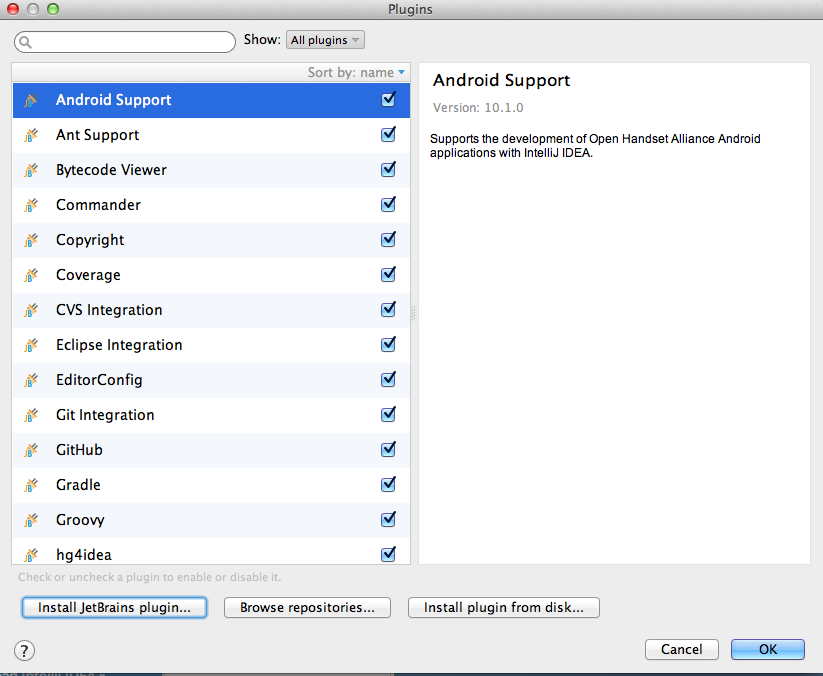Click the Bytecode Viewer plugin icon
This screenshot has height=676, width=823.
pyautogui.click(x=31, y=170)
